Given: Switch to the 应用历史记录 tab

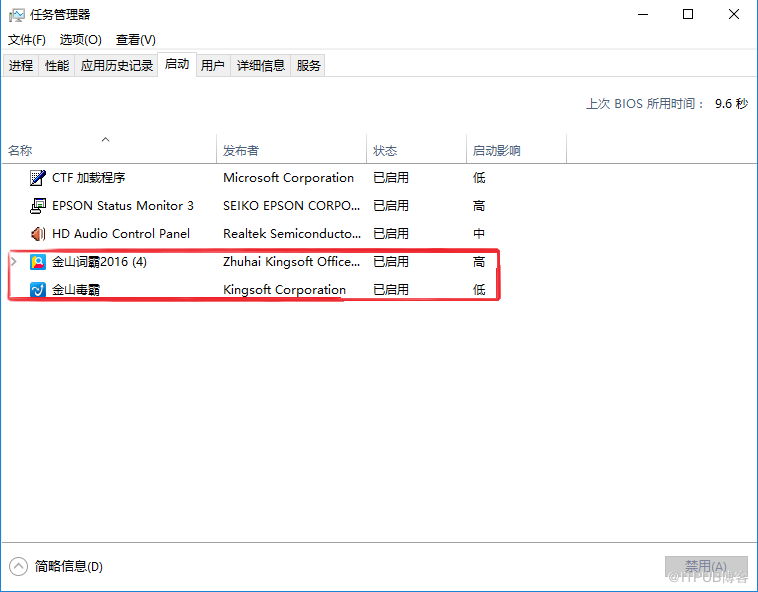Looking at the screenshot, I should click(x=117, y=65).
